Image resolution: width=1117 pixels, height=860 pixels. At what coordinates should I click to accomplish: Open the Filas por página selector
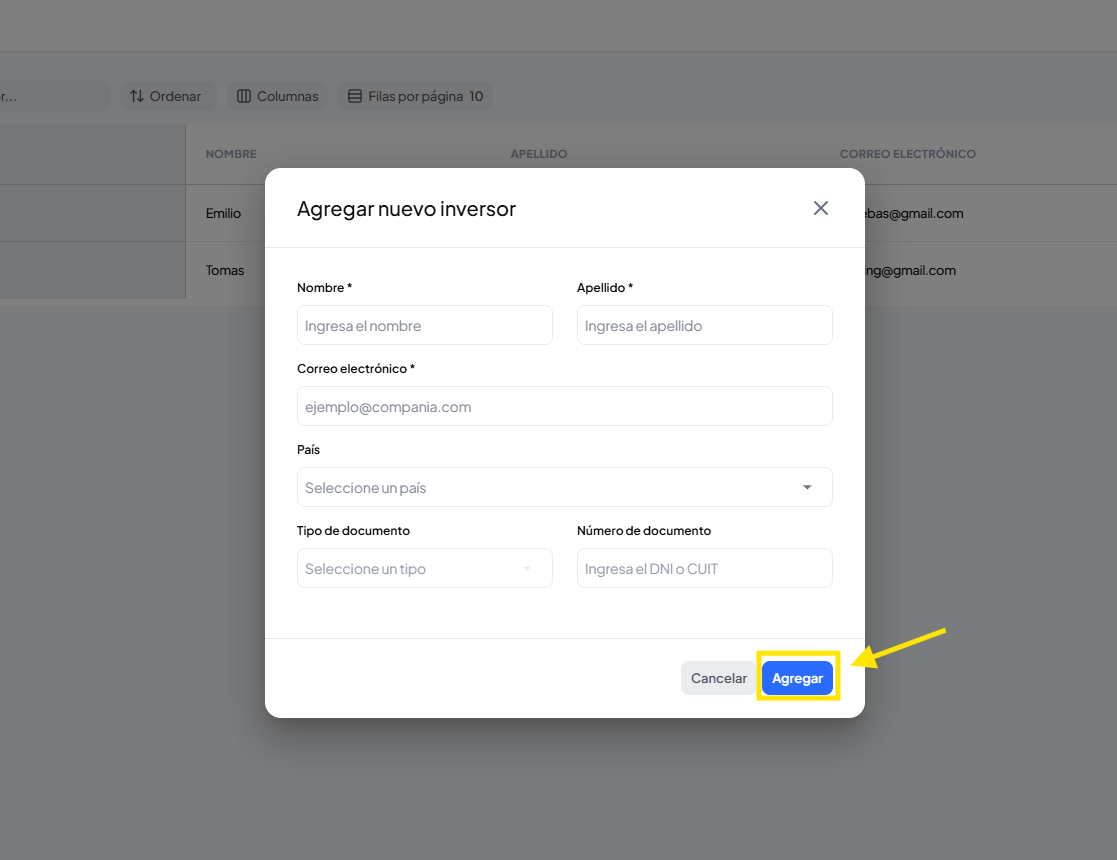[x=415, y=96]
